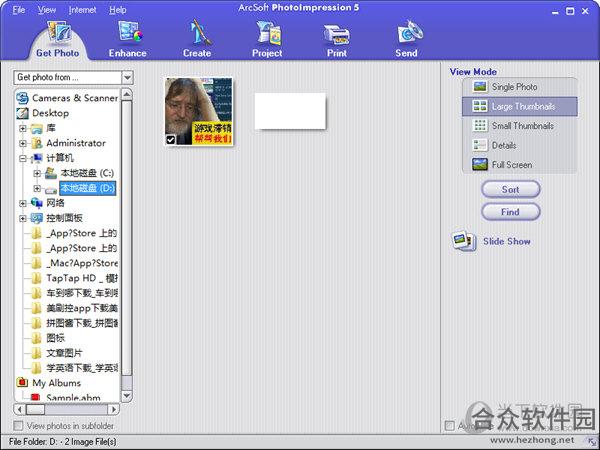Click the 图标 folder icon
The image size is (600, 450).
point(36,338)
